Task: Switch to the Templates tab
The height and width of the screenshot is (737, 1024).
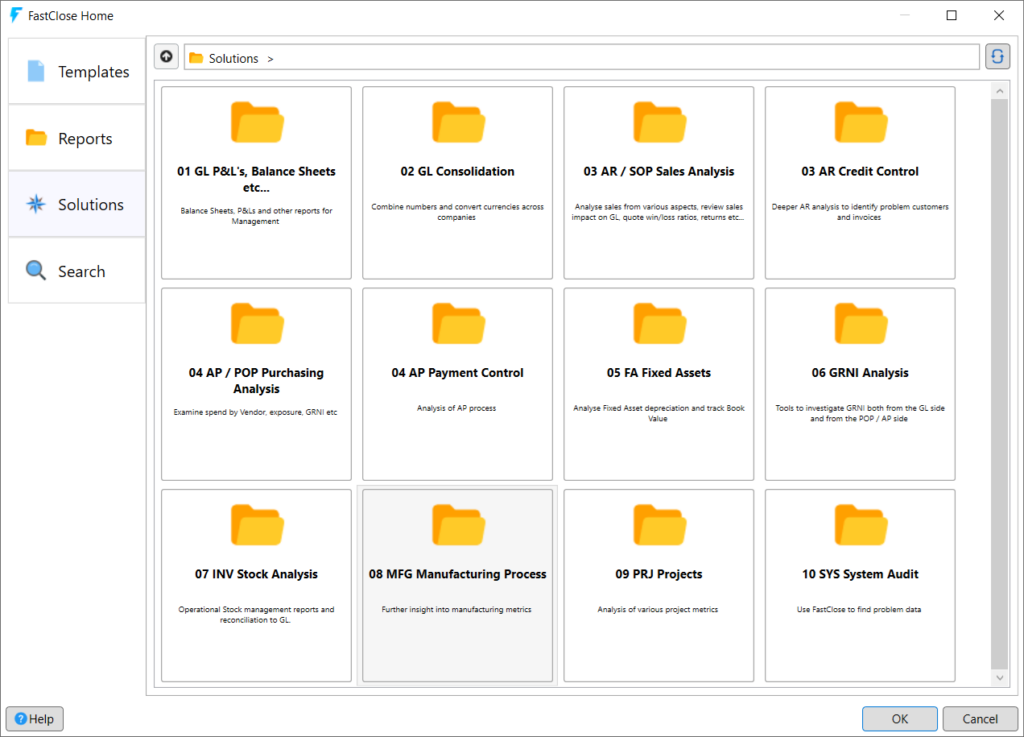Action: coord(77,71)
